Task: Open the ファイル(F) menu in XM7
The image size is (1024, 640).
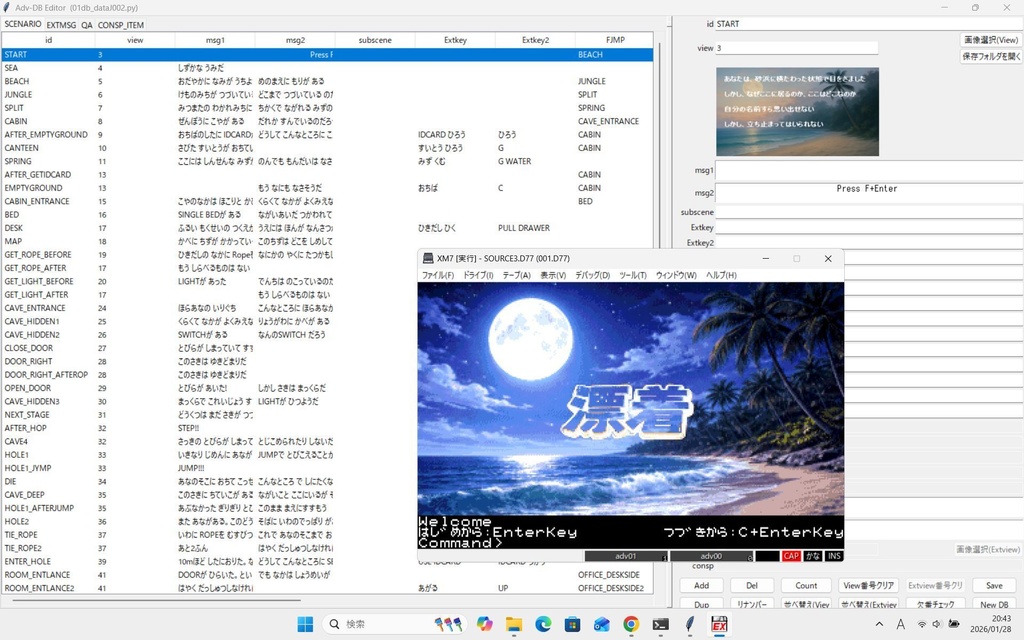Action: (438, 276)
